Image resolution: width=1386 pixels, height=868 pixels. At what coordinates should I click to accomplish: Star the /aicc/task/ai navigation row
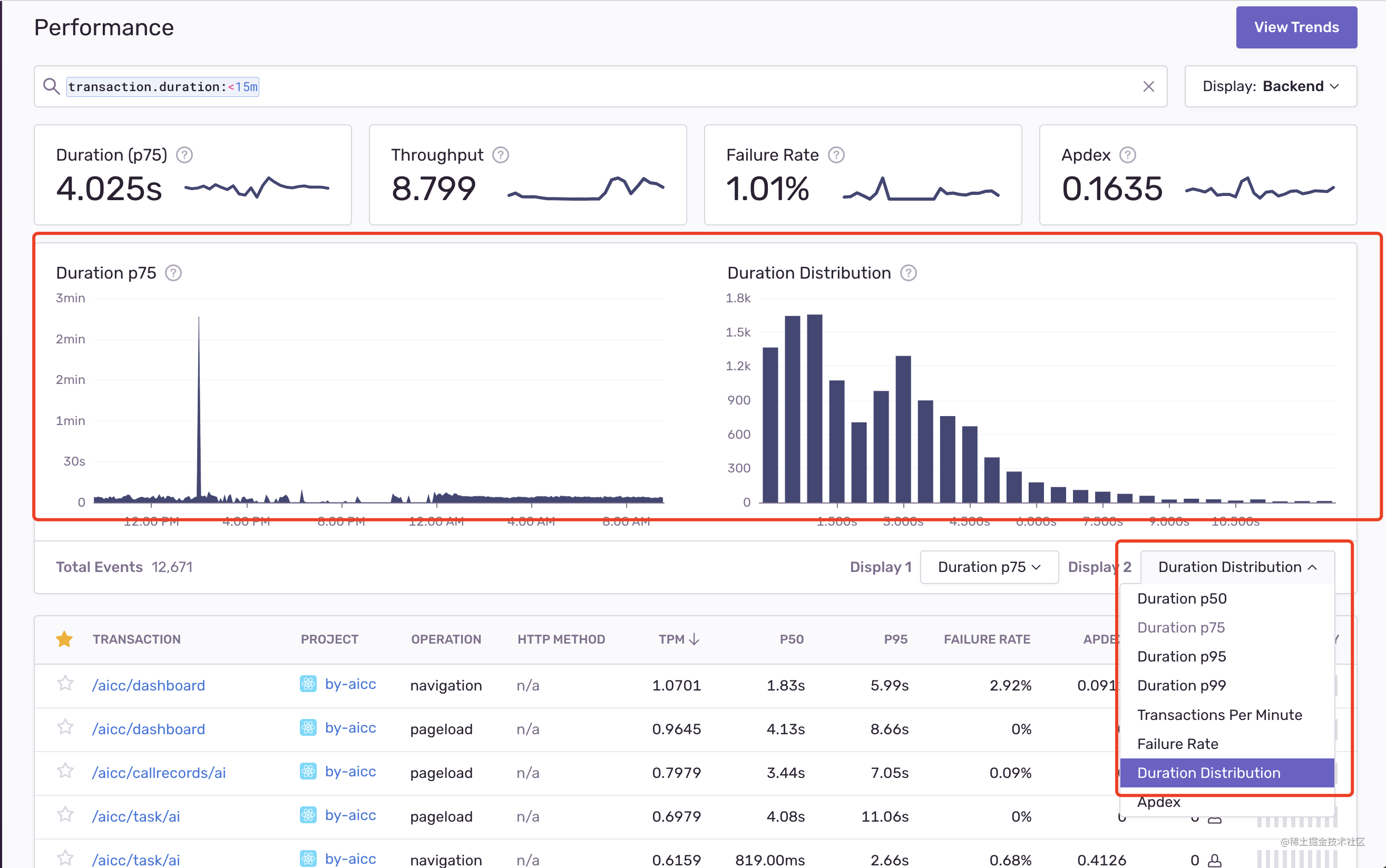pyautogui.click(x=65, y=857)
